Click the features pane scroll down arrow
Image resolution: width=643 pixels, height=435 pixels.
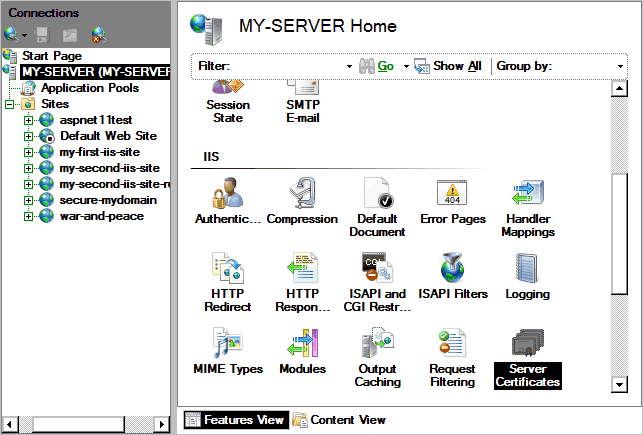(619, 384)
